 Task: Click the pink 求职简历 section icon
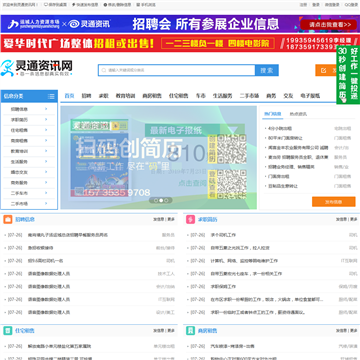(190, 219)
